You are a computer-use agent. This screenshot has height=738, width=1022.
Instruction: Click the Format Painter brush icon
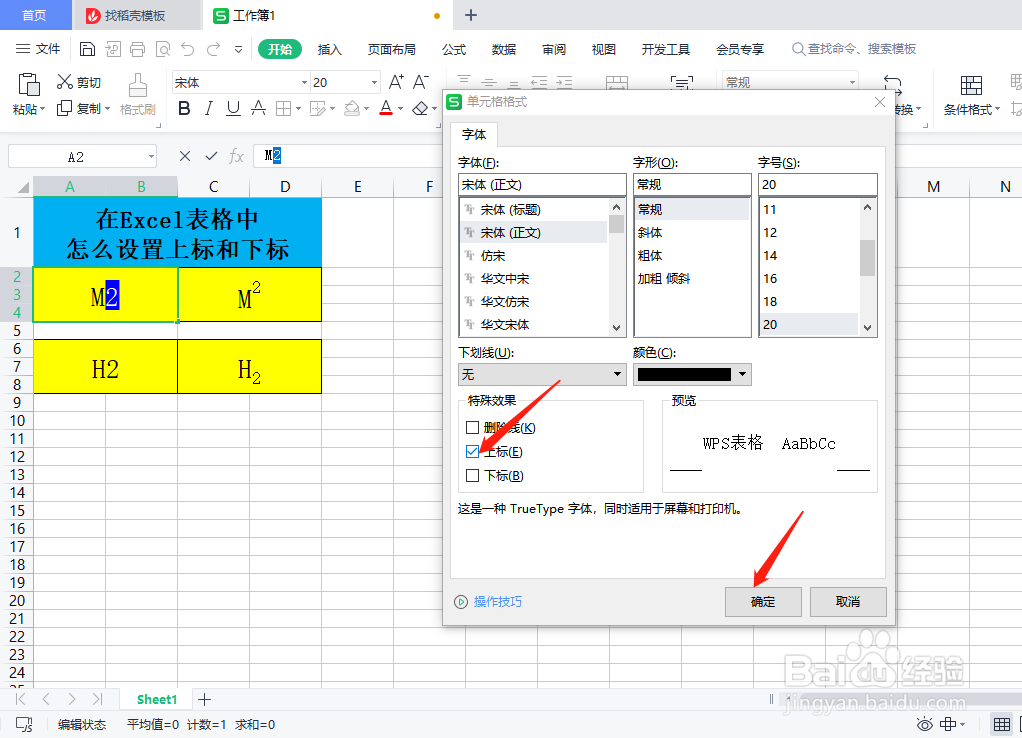pos(138,85)
